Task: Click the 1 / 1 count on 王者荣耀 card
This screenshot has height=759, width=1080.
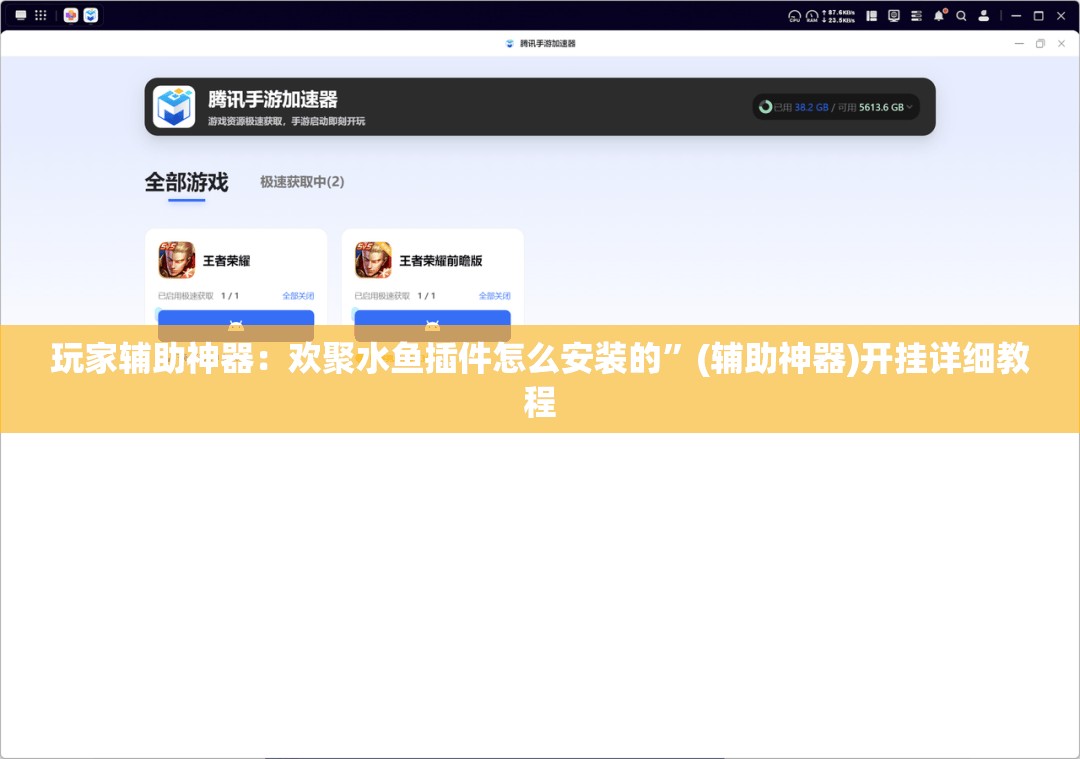Action: (x=230, y=295)
